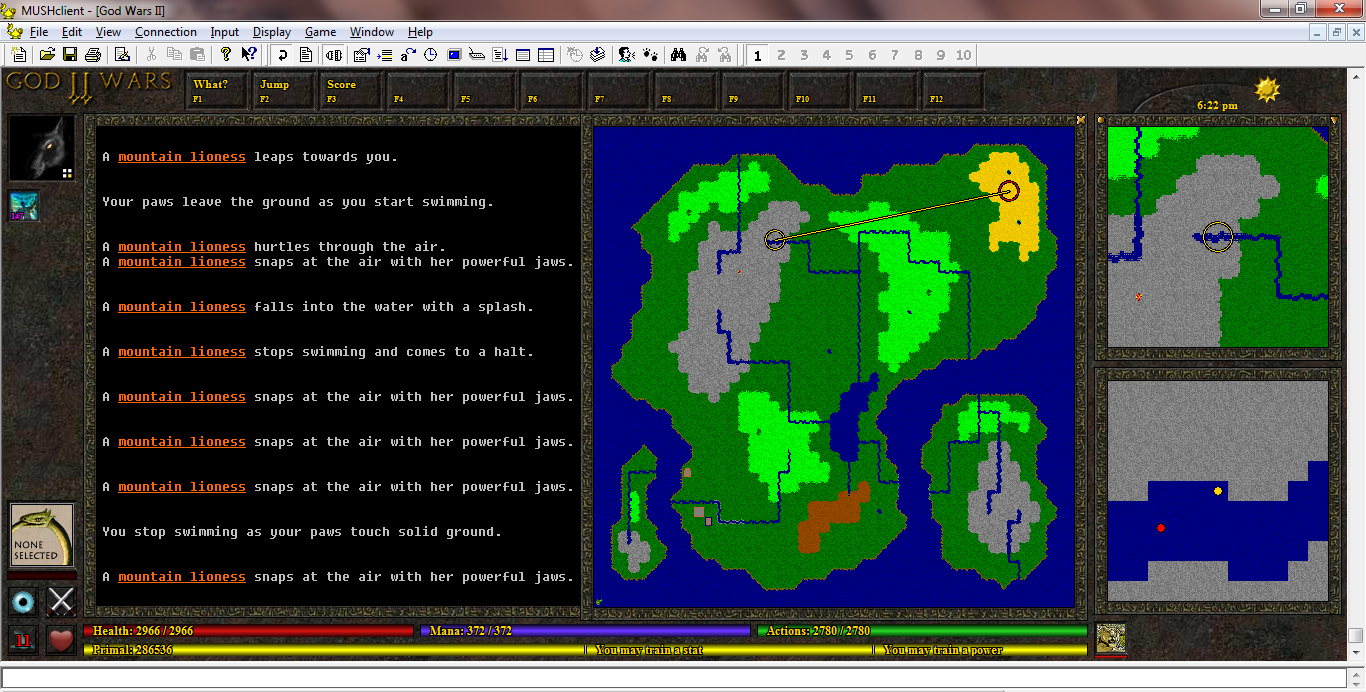Click the Reload script file icon
The image size is (1366, 692).
click(597, 55)
